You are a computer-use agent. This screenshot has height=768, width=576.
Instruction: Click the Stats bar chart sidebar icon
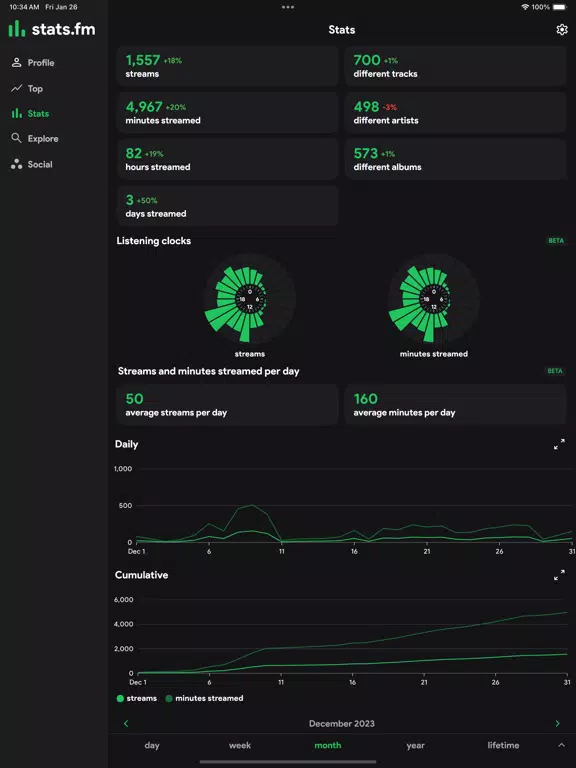[17, 113]
